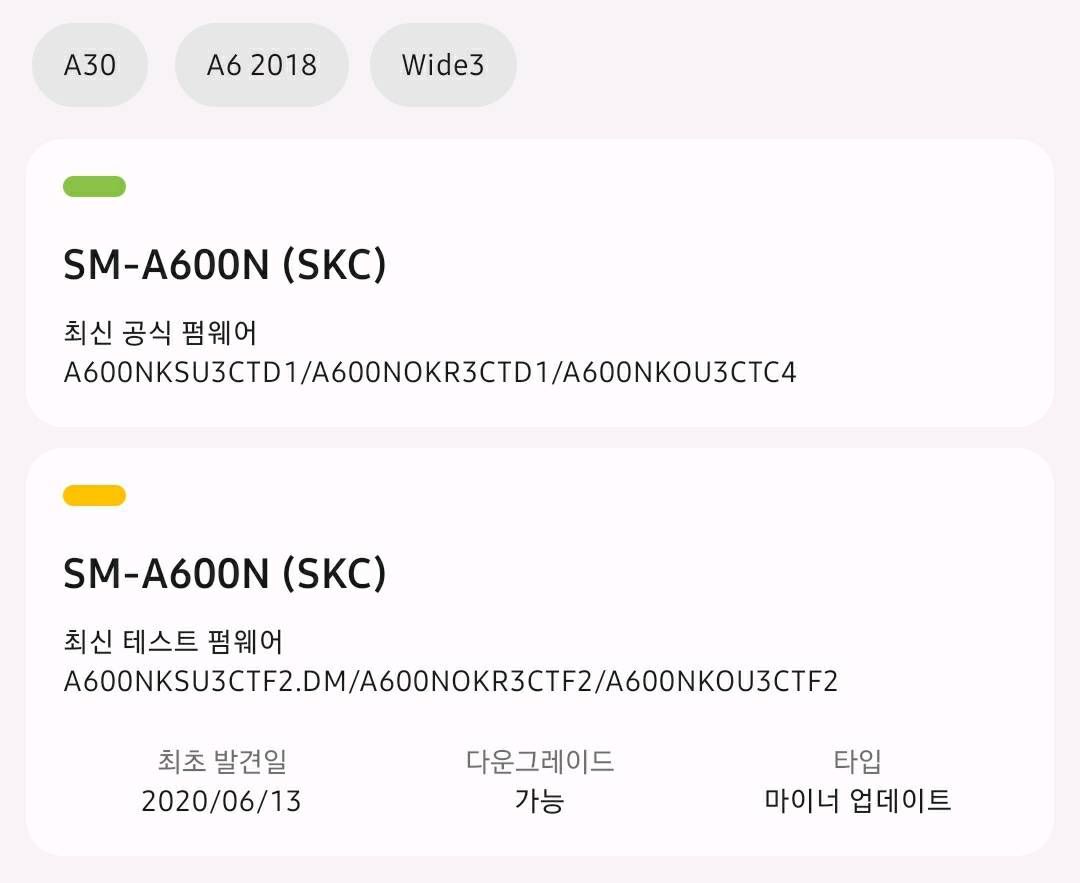Screen dimensions: 1080x883
Task: Click the yellow status badge on second card
Action: coord(94,494)
